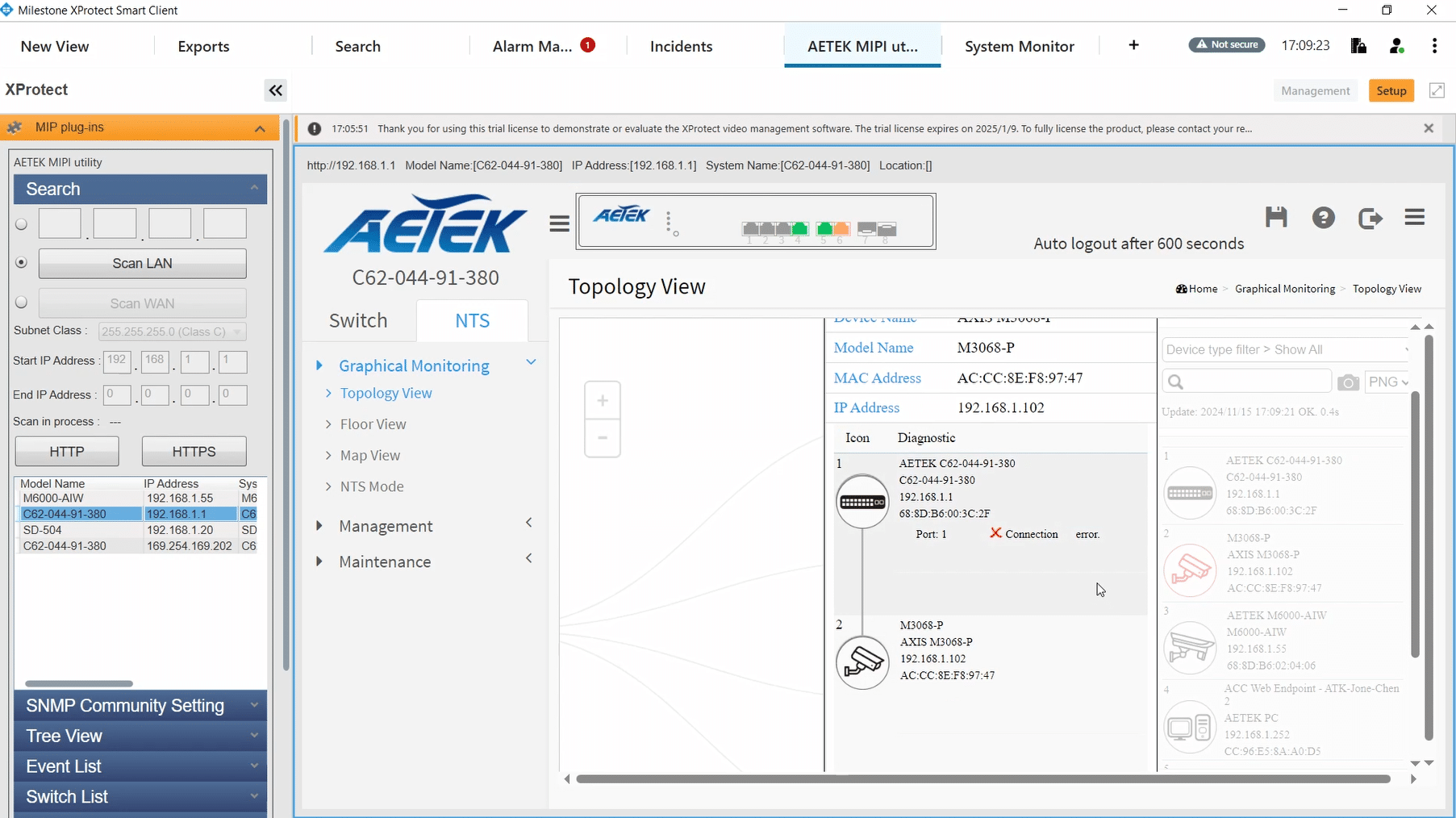Open the user account icon
Screen dimensions: 1456x818
(x=1397, y=46)
